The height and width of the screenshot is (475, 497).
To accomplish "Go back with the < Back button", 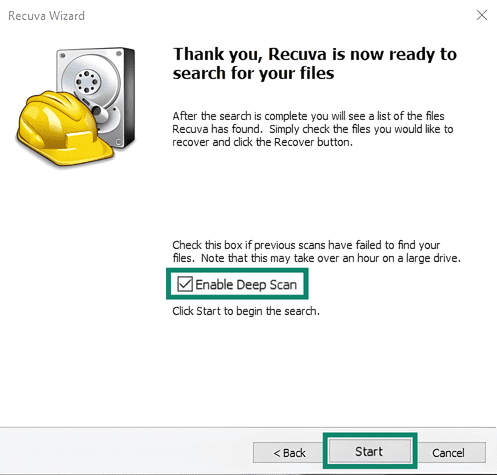I will coord(288,453).
